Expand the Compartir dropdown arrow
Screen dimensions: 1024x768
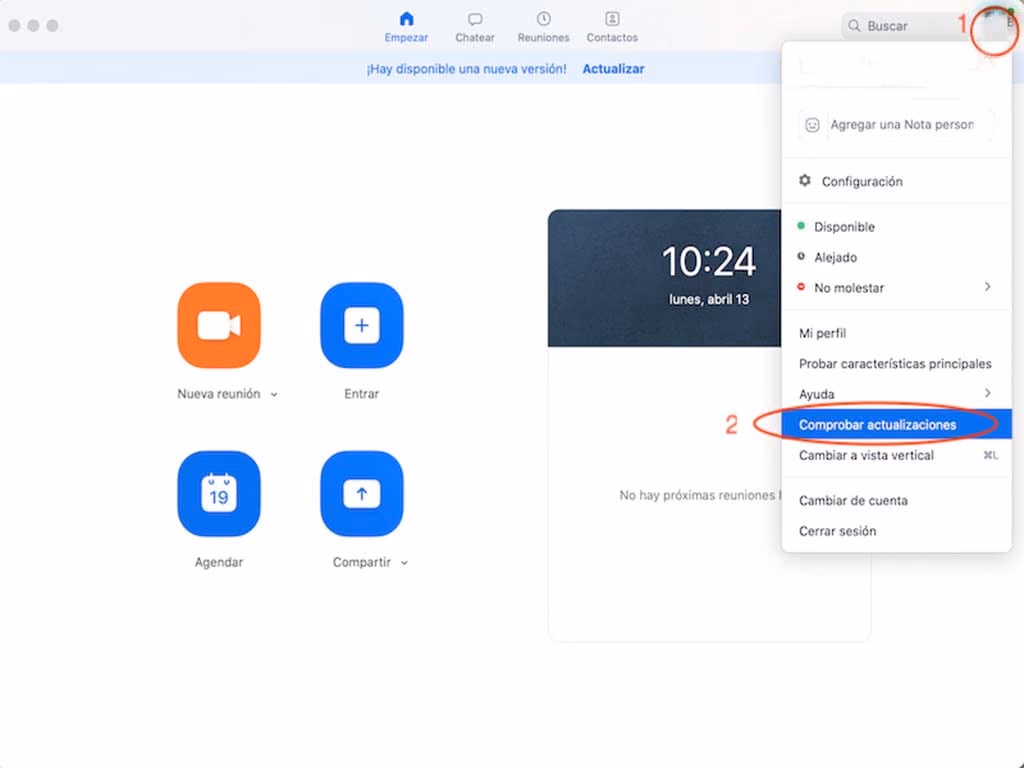[x=404, y=563]
